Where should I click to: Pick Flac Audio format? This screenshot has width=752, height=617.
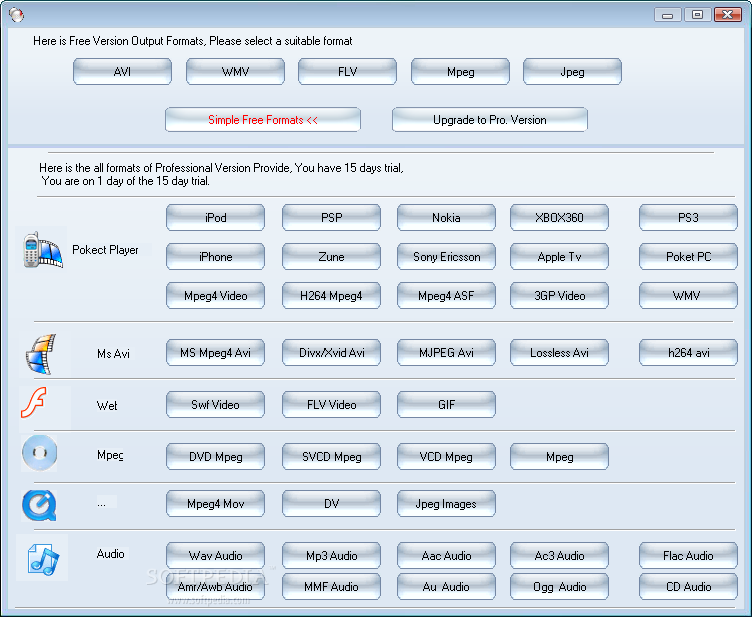(x=688, y=556)
